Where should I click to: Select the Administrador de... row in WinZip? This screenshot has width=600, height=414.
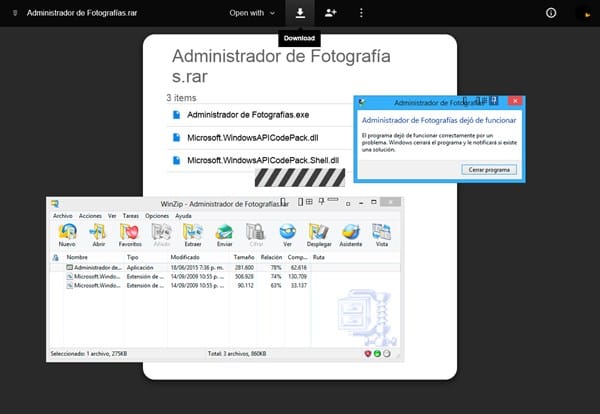(x=225, y=267)
